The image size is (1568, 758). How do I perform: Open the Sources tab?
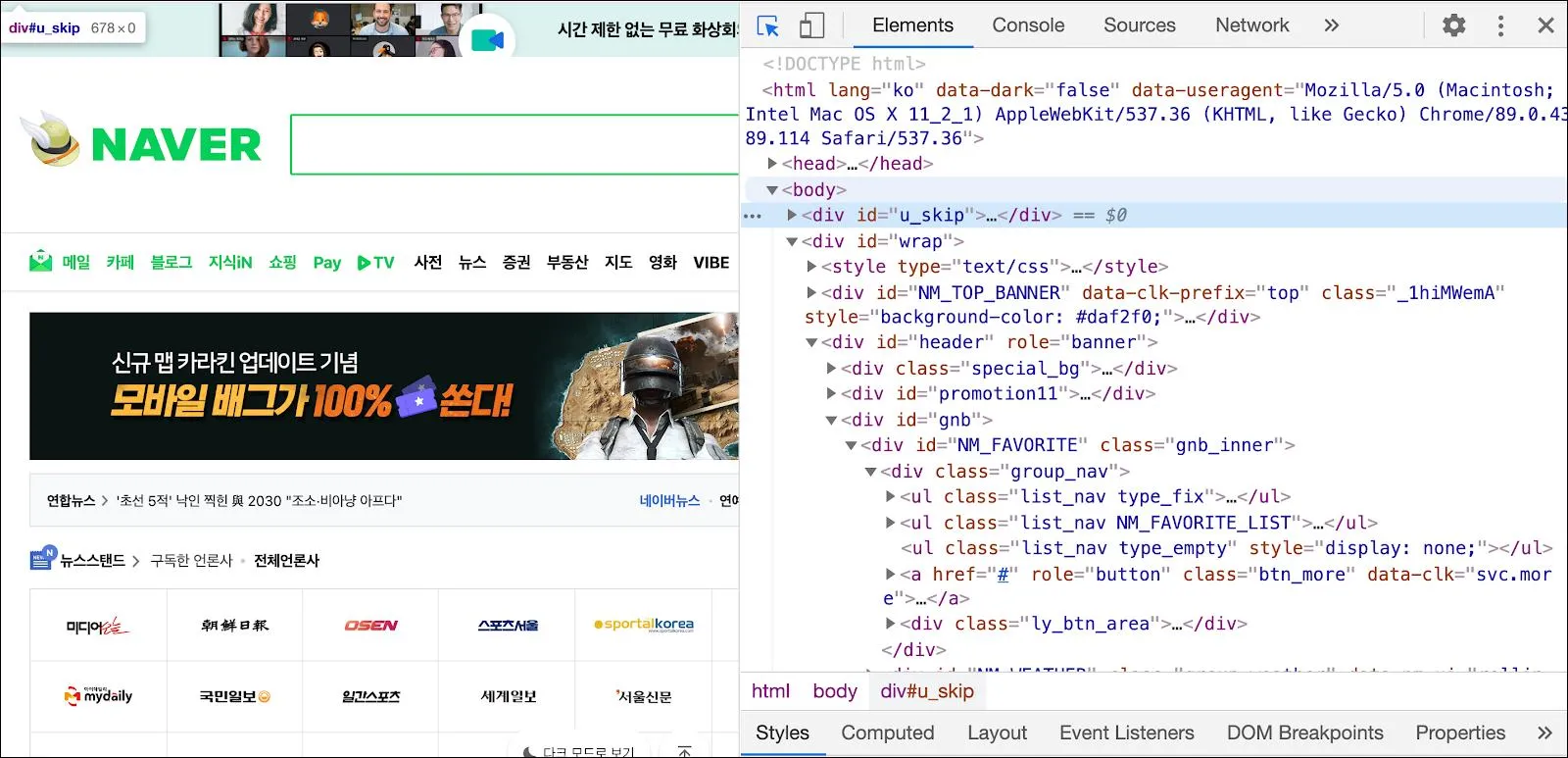[1139, 25]
